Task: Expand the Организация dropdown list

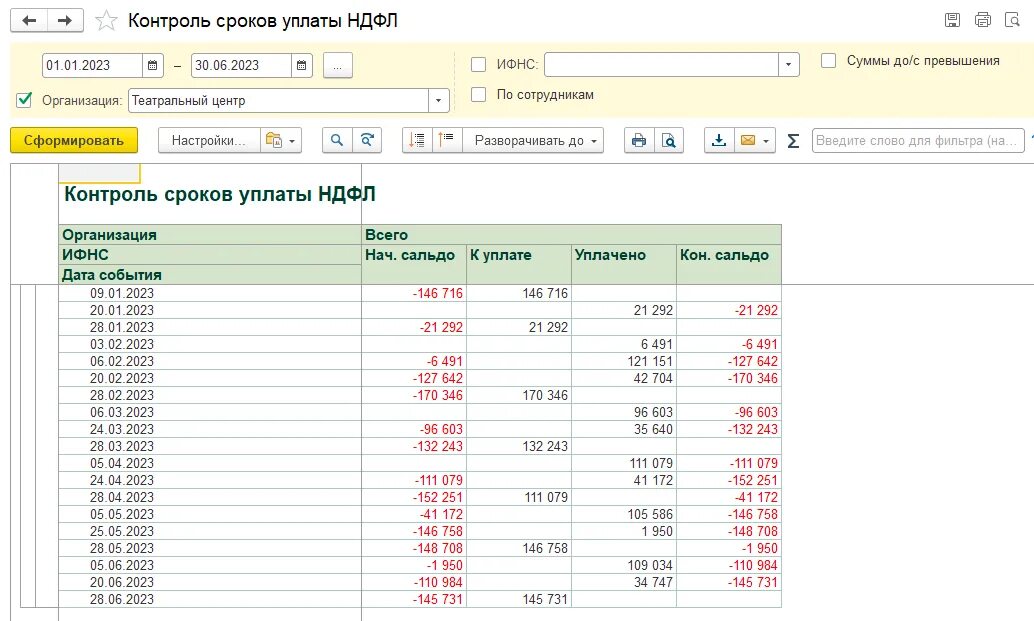Action: click(x=439, y=101)
